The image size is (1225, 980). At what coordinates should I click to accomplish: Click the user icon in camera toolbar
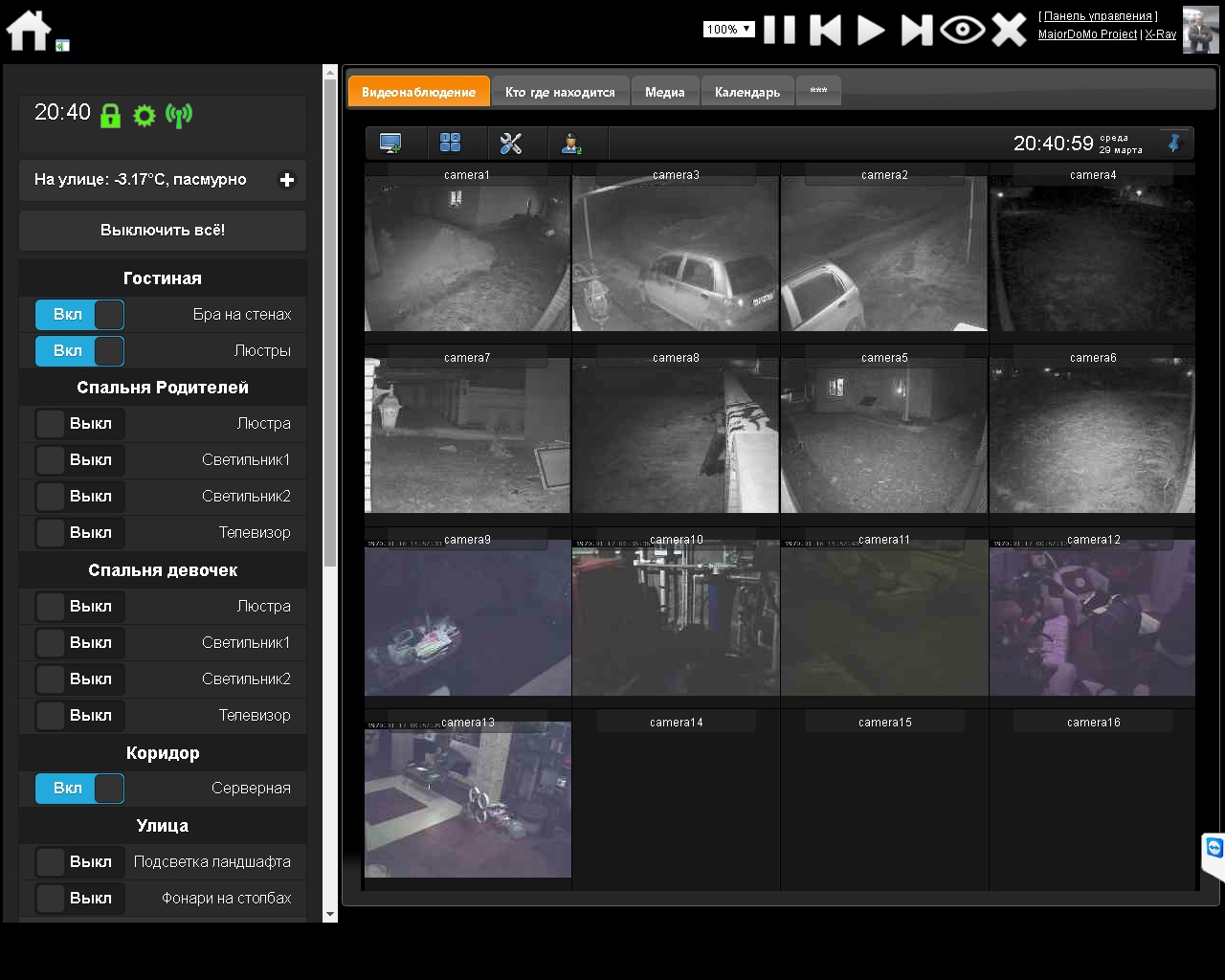[571, 144]
